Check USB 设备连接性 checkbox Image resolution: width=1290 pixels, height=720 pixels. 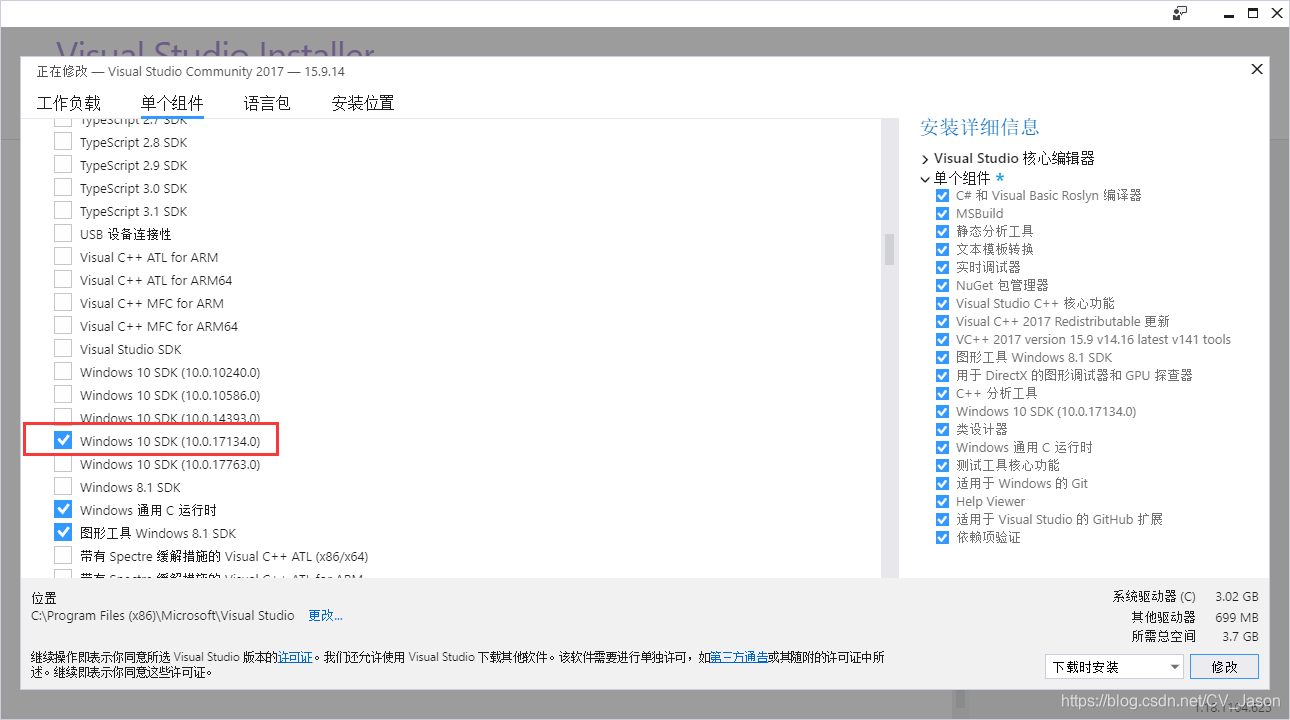(63, 234)
